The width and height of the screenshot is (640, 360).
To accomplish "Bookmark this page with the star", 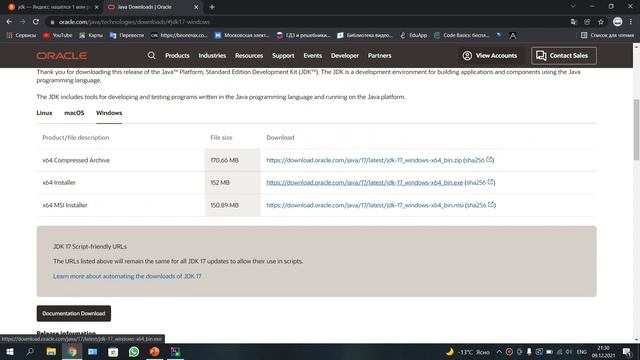I will [x=601, y=22].
